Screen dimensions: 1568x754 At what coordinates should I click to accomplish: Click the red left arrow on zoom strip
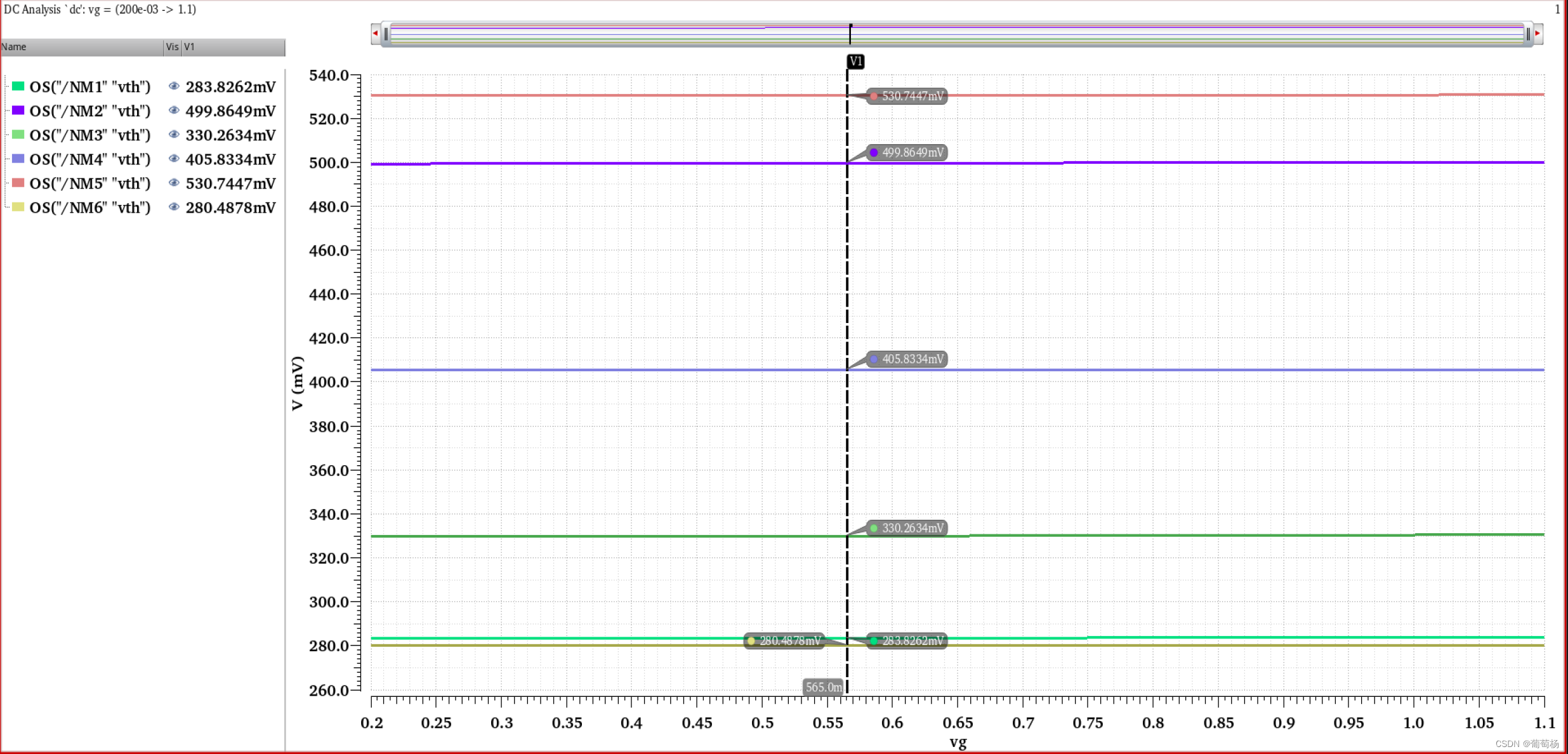(x=376, y=33)
